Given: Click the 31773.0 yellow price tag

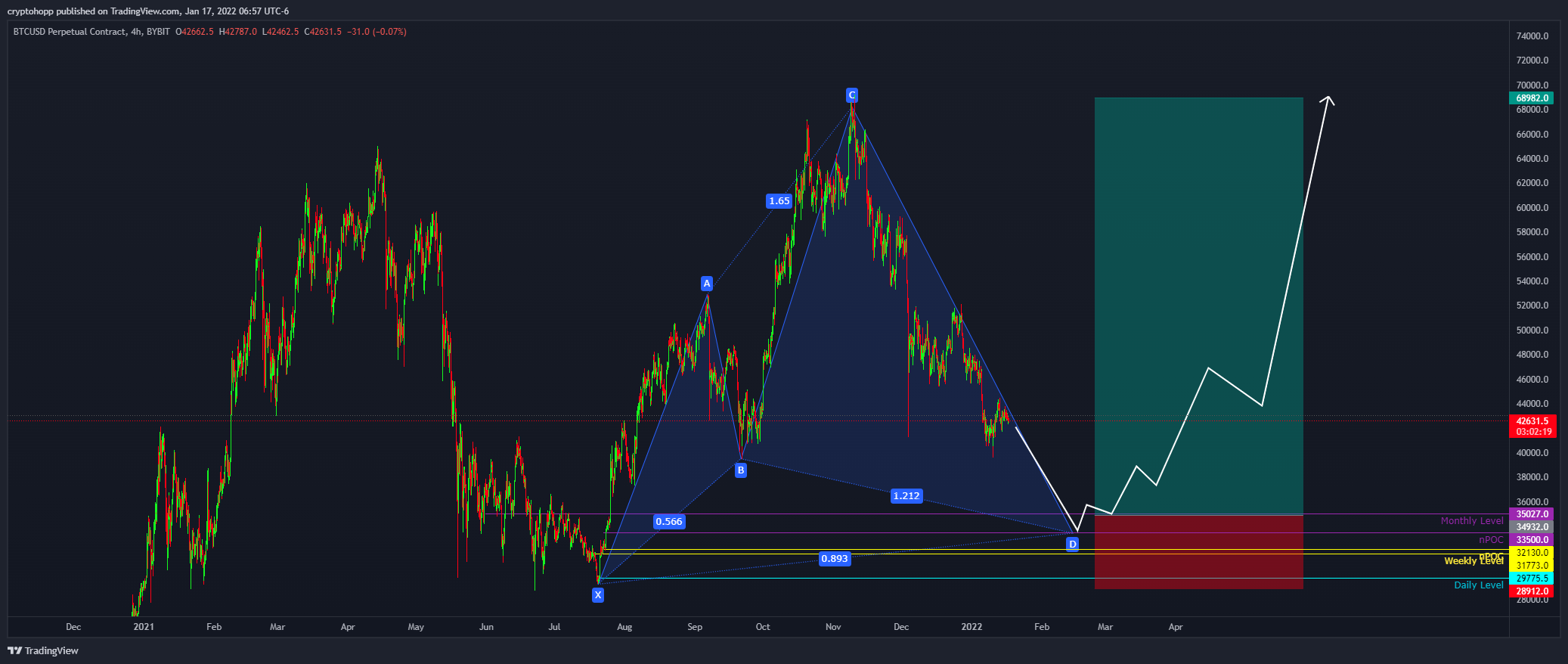Looking at the screenshot, I should (1531, 566).
